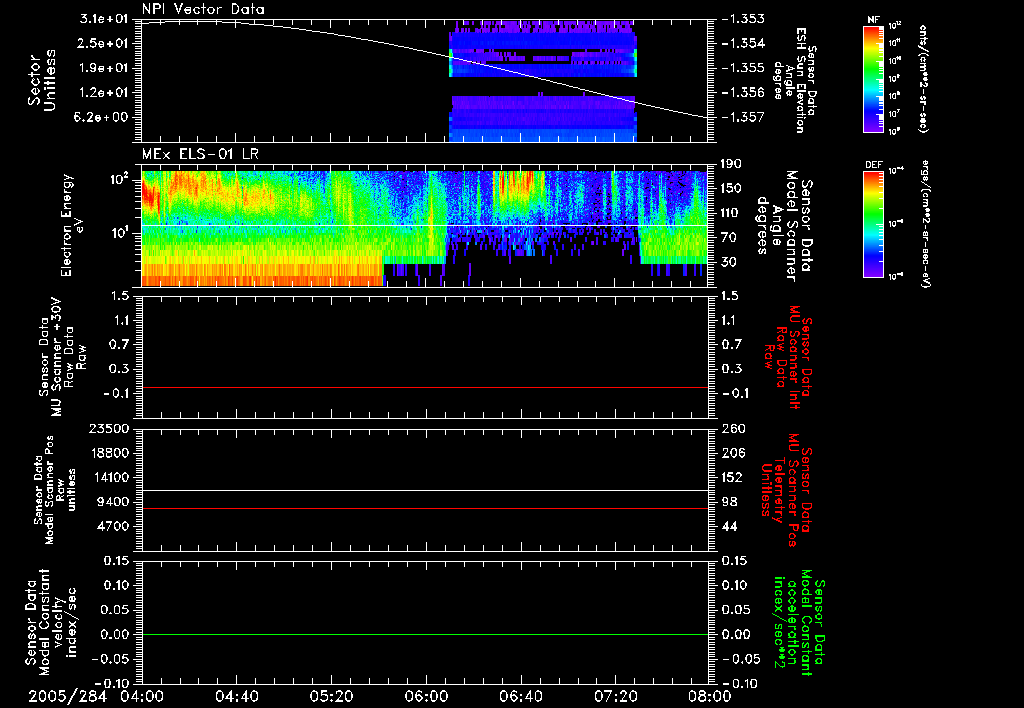Viewport: 1024px width, 708px height.
Task: Click the "260" telemetry tick label
Action: click(733, 429)
